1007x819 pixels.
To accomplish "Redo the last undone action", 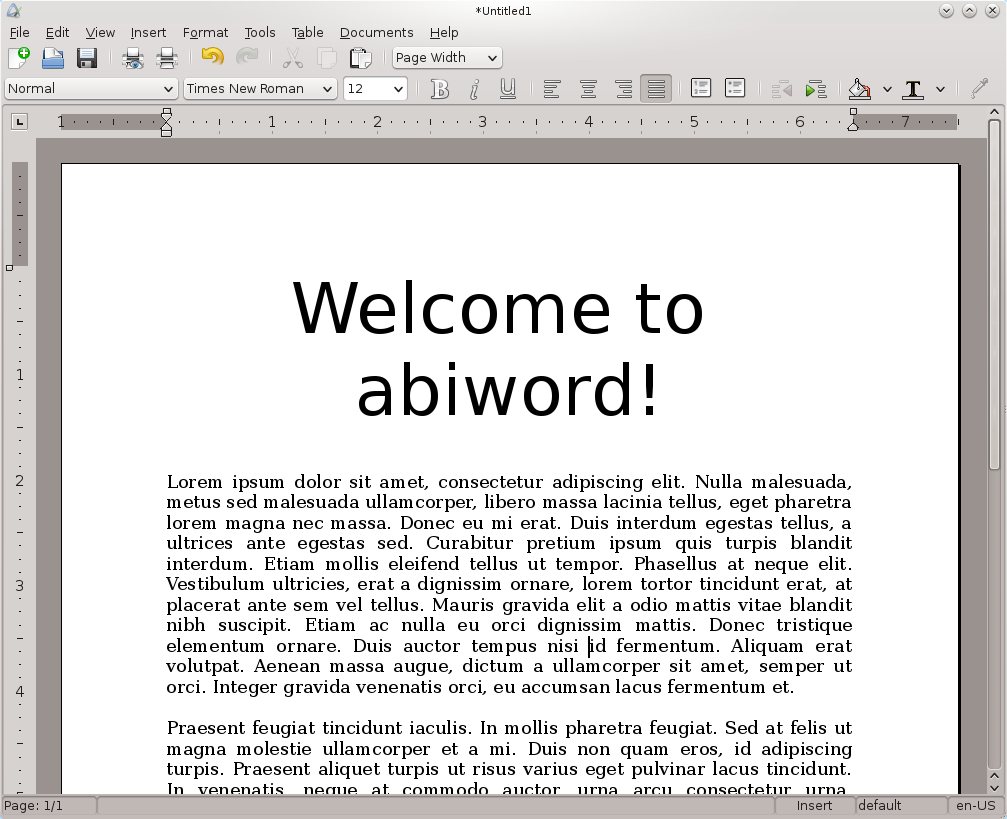I will [247, 58].
